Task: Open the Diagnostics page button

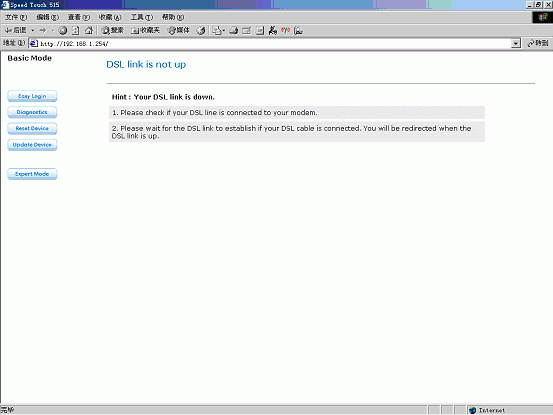Action: point(32,112)
